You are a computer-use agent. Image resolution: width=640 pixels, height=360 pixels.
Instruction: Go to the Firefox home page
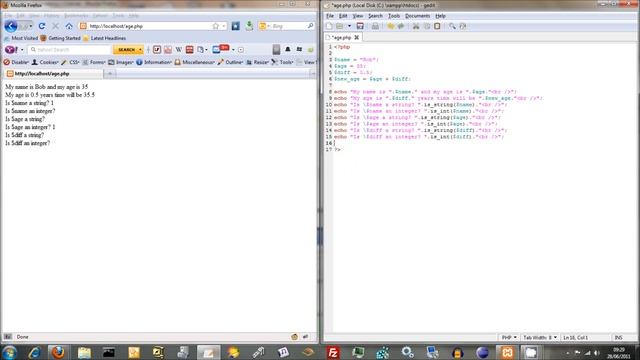click(x=69, y=26)
